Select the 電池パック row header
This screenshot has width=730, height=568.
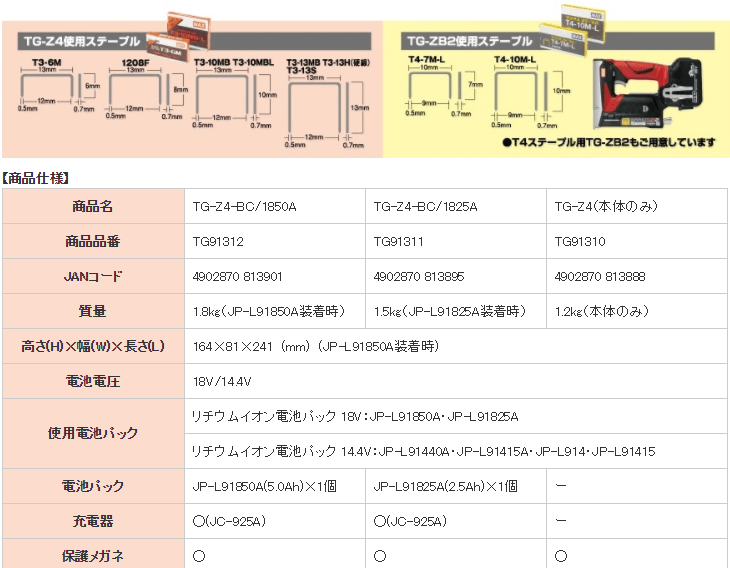(x=93, y=486)
